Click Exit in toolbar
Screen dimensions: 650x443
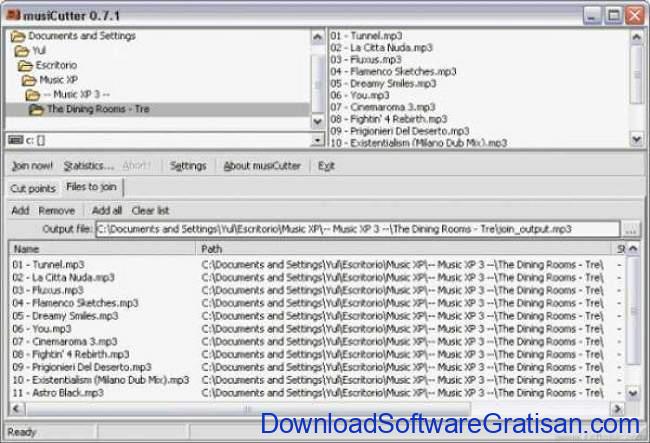tap(326, 166)
